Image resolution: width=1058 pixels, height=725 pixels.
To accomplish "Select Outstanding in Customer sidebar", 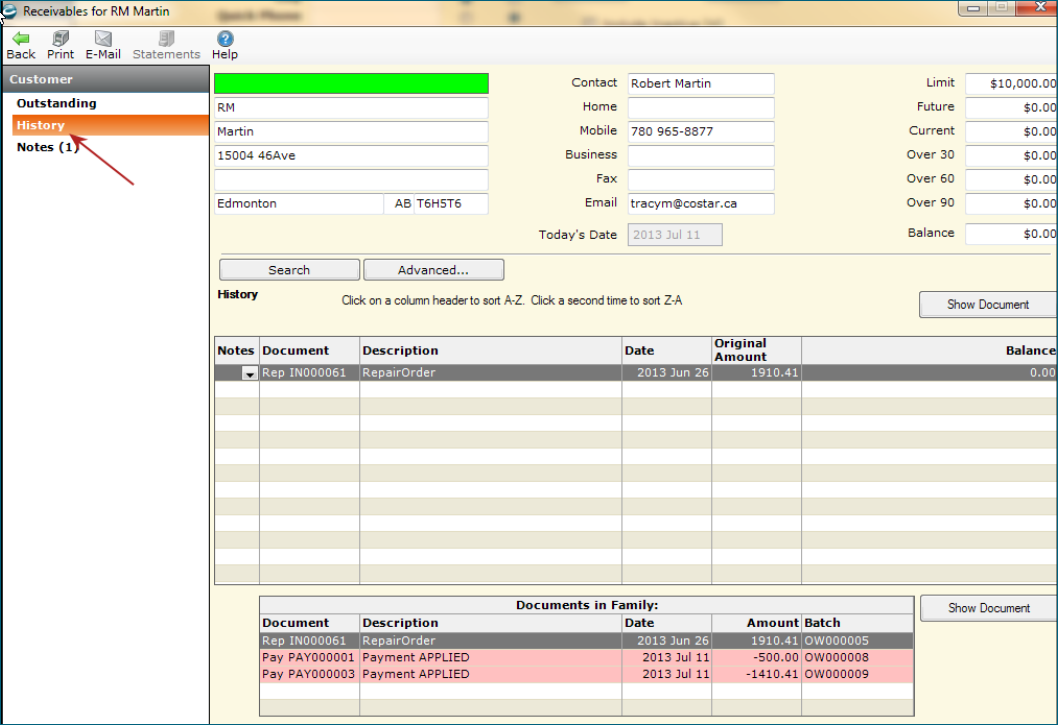I will click(x=57, y=103).
